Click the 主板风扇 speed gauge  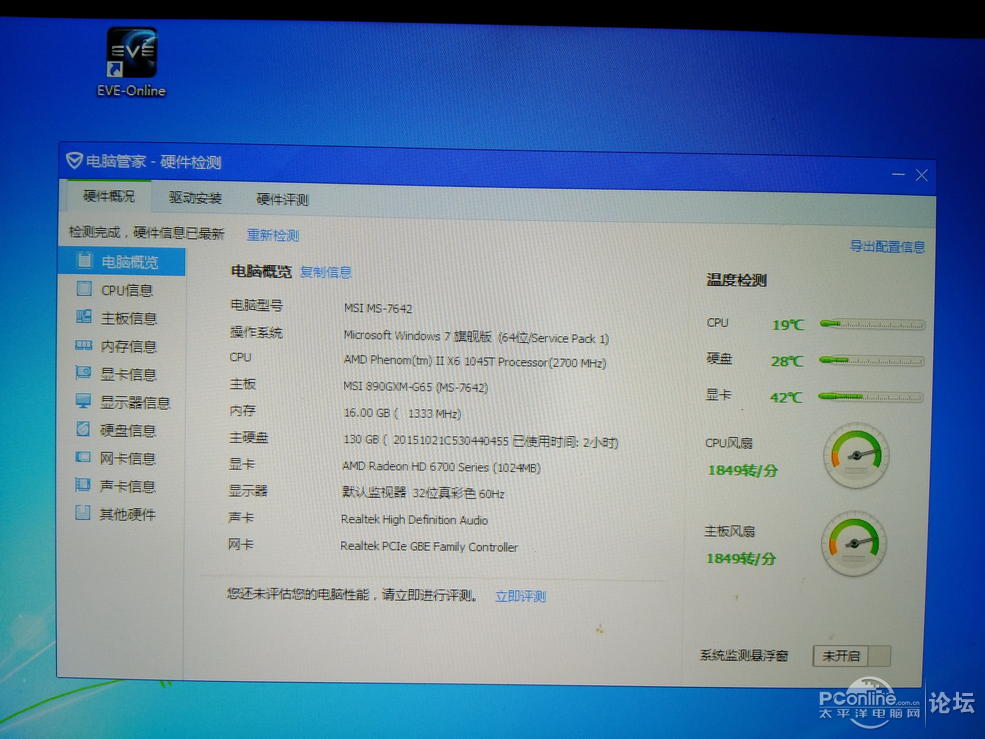(853, 544)
